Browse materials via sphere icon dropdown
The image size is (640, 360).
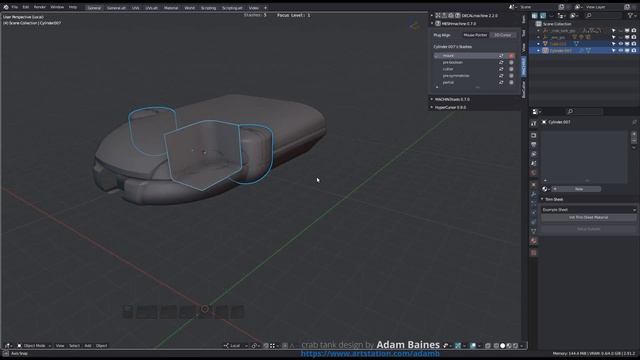546,189
